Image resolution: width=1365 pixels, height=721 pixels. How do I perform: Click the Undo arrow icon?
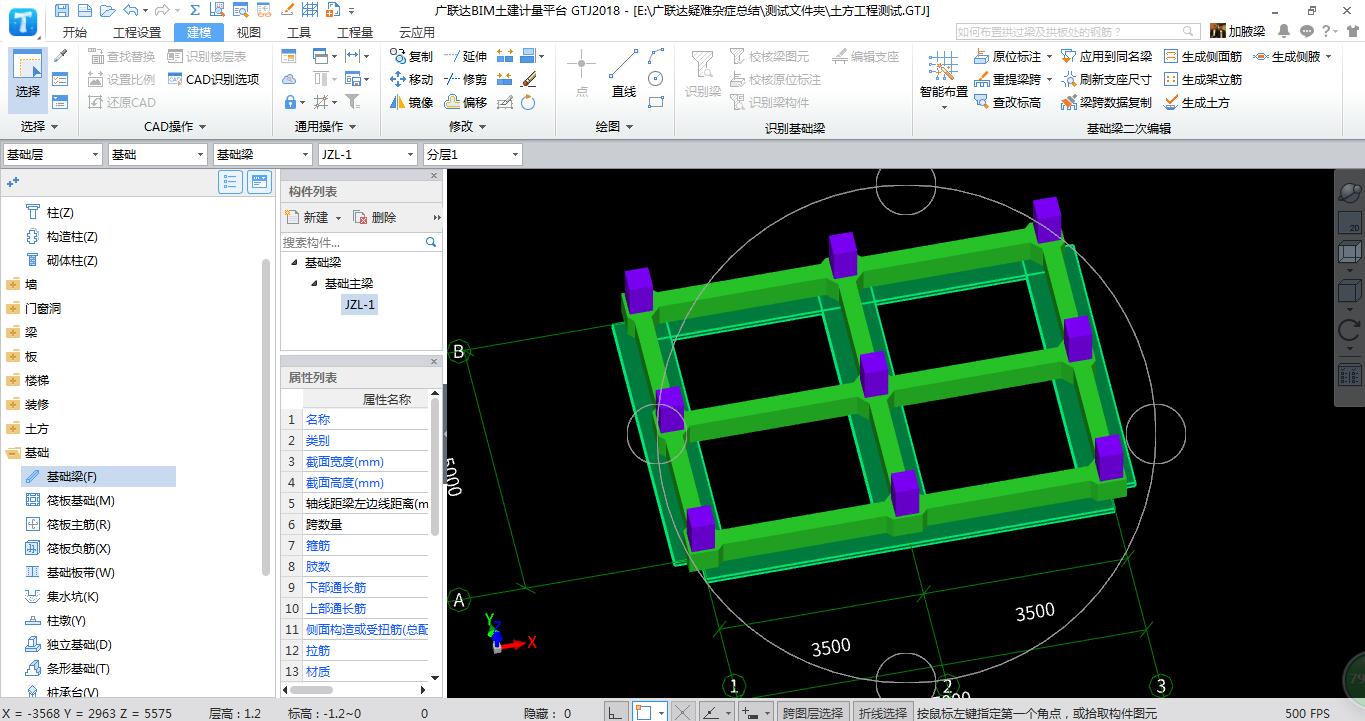[x=130, y=10]
